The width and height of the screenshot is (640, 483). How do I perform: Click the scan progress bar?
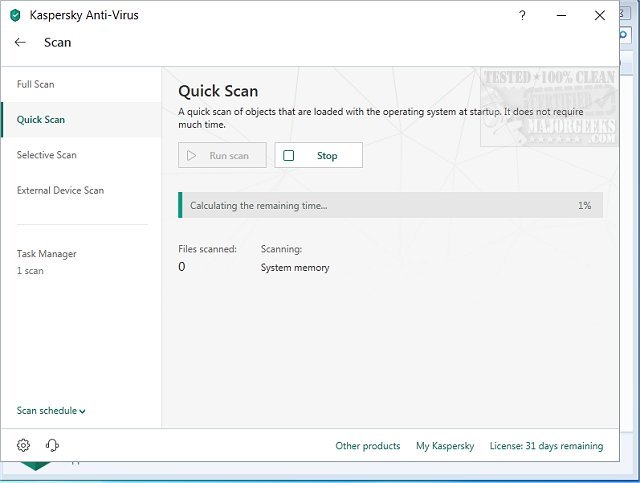click(x=391, y=205)
